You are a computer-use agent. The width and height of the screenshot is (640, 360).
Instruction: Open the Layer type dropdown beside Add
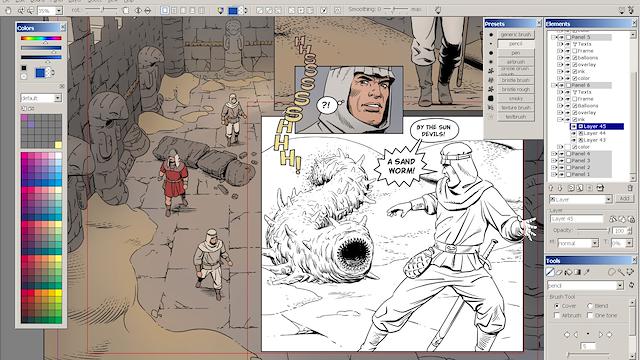609,199
